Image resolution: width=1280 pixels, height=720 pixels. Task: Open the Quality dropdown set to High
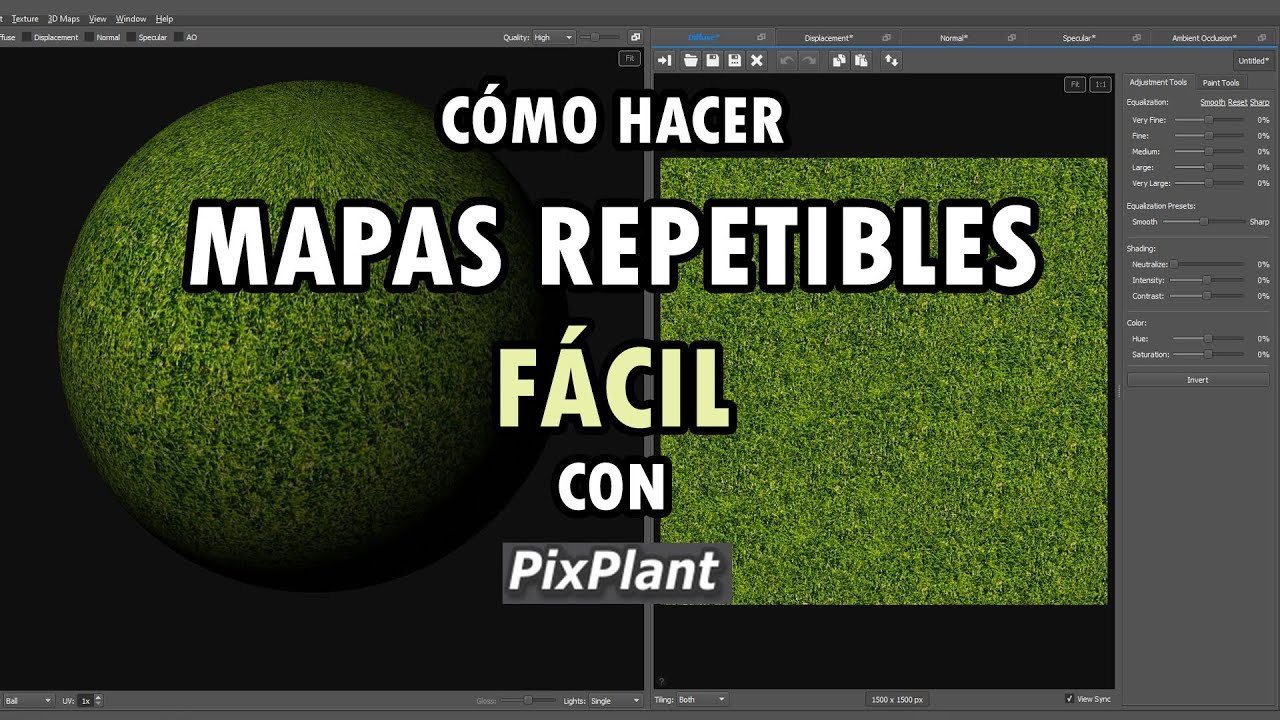tap(553, 37)
